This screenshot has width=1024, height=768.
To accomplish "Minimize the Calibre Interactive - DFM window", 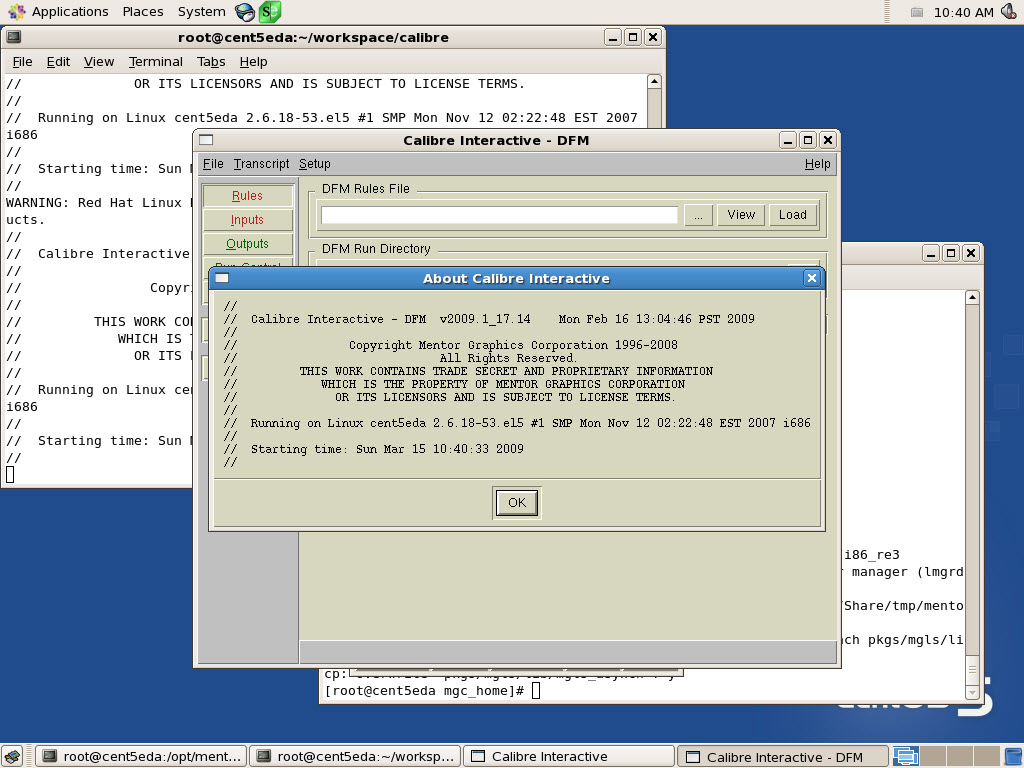I will click(x=788, y=140).
